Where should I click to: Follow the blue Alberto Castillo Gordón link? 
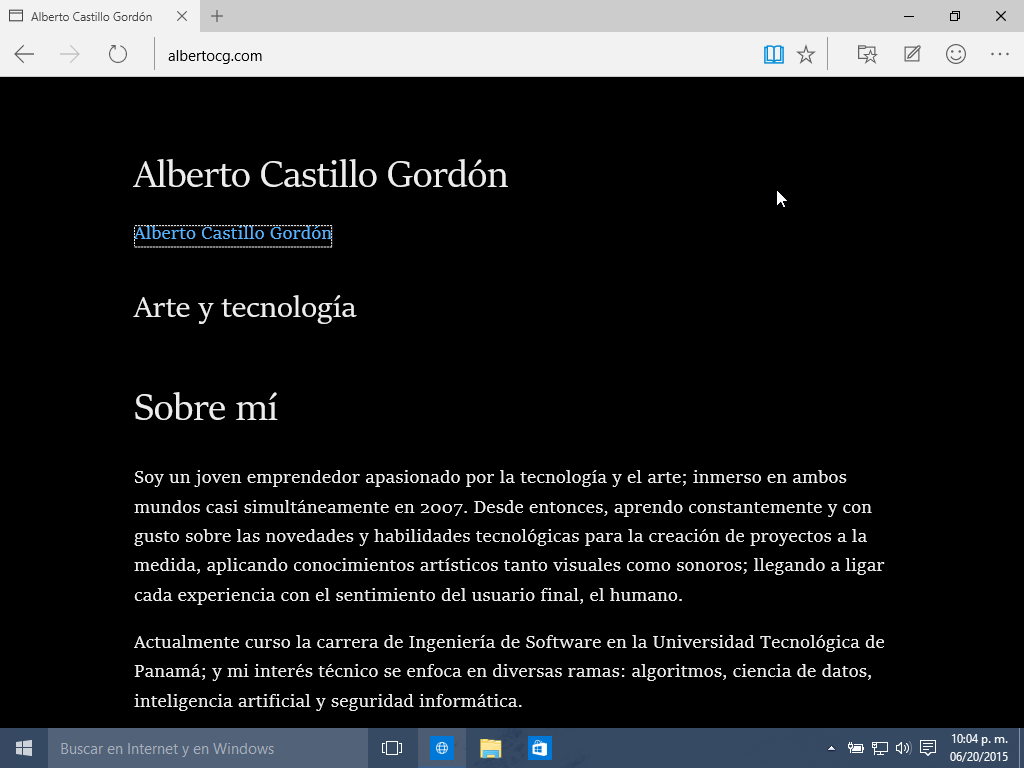click(x=232, y=234)
